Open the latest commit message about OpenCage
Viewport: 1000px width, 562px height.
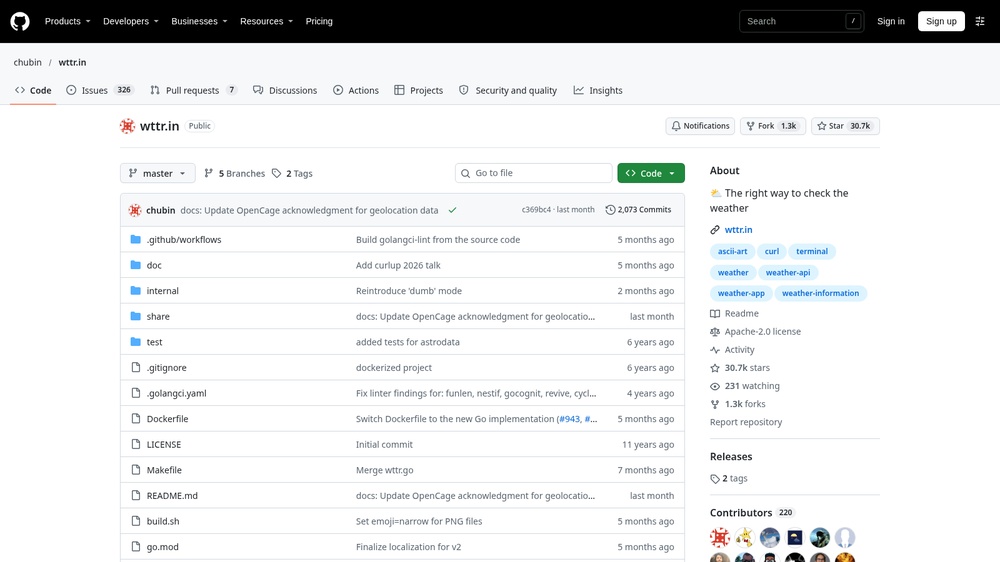(x=309, y=210)
